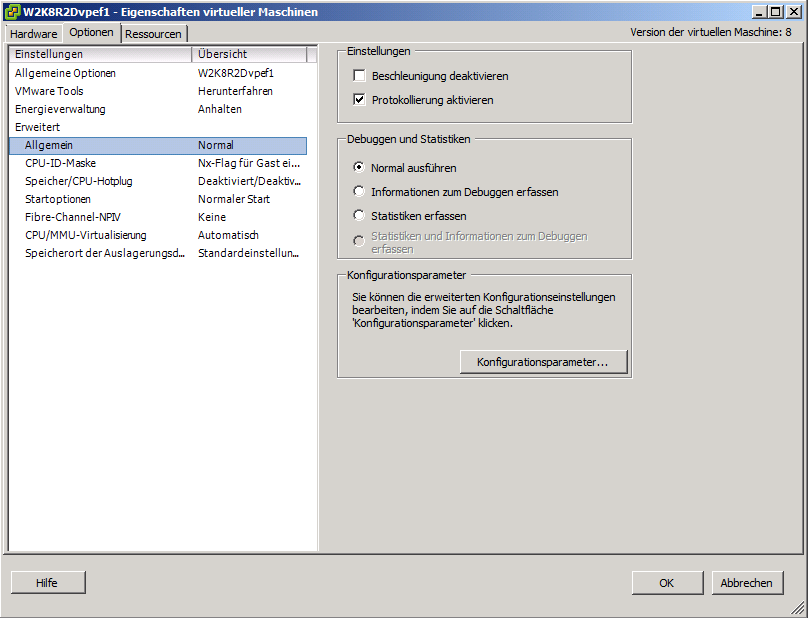This screenshot has width=808, height=618.
Task: Select the VMware Tools row
Action: click(158, 91)
